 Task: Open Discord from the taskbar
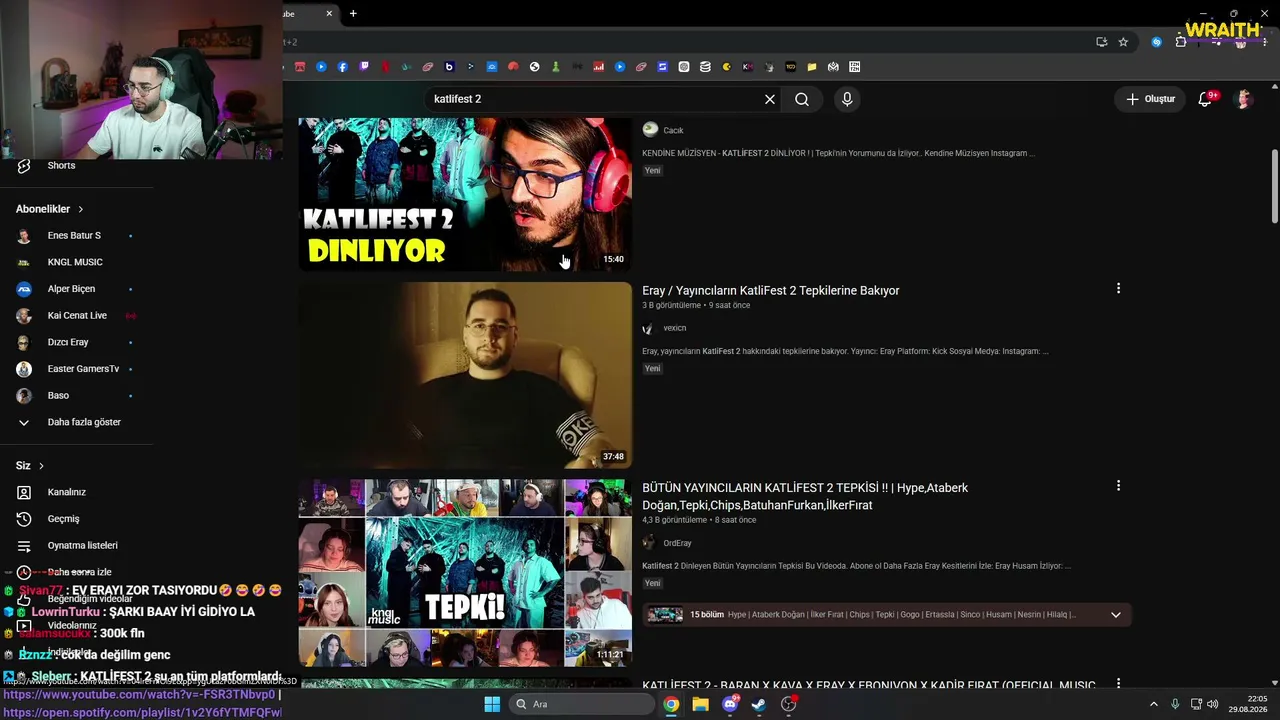[730, 704]
